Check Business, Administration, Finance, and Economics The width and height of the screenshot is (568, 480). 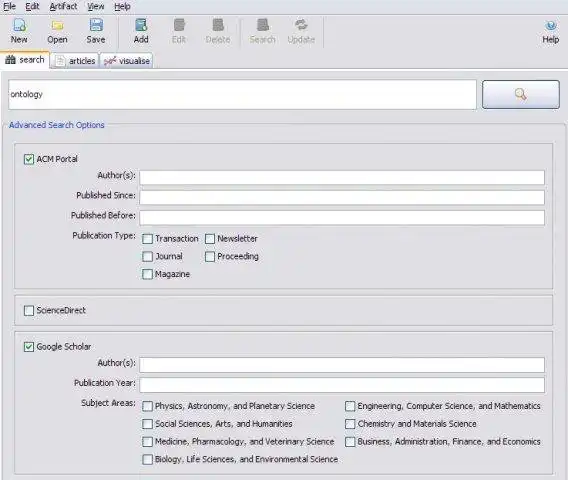[x=350, y=442]
